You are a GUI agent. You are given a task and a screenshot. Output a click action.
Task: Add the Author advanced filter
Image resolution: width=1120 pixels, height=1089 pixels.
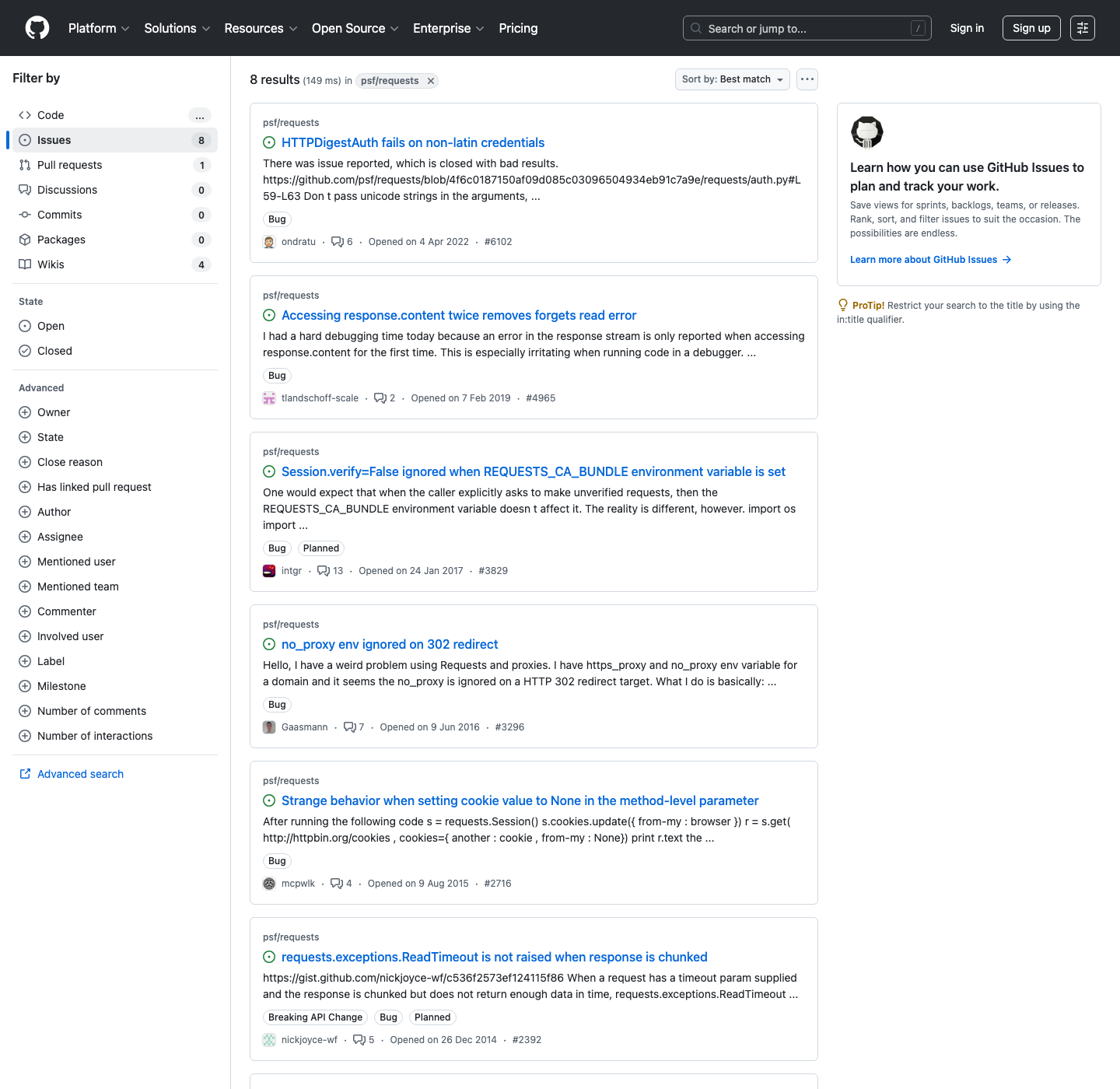pos(115,512)
